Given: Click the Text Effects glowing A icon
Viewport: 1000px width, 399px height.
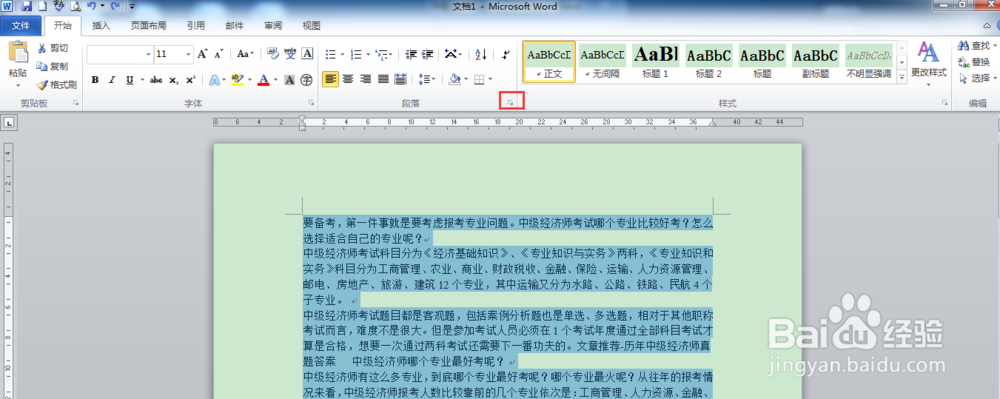Looking at the screenshot, I should 214,80.
